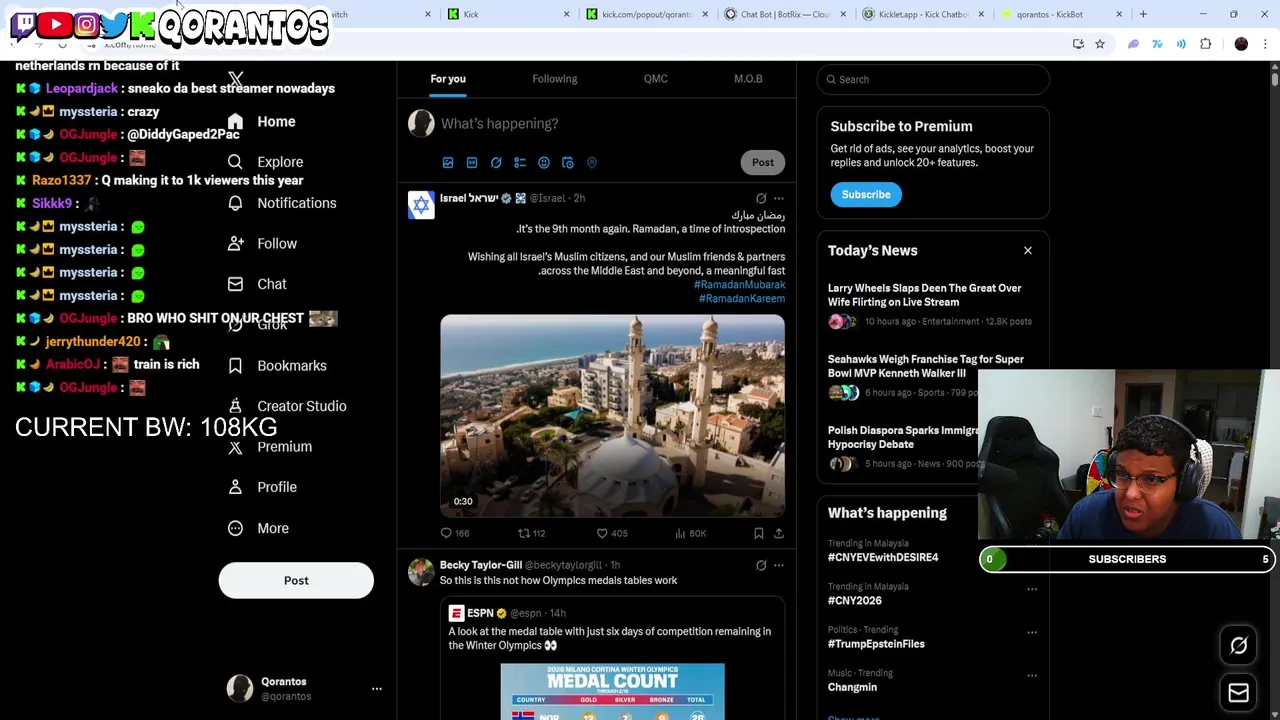Open Grok enhance icon in post composer

496,163
